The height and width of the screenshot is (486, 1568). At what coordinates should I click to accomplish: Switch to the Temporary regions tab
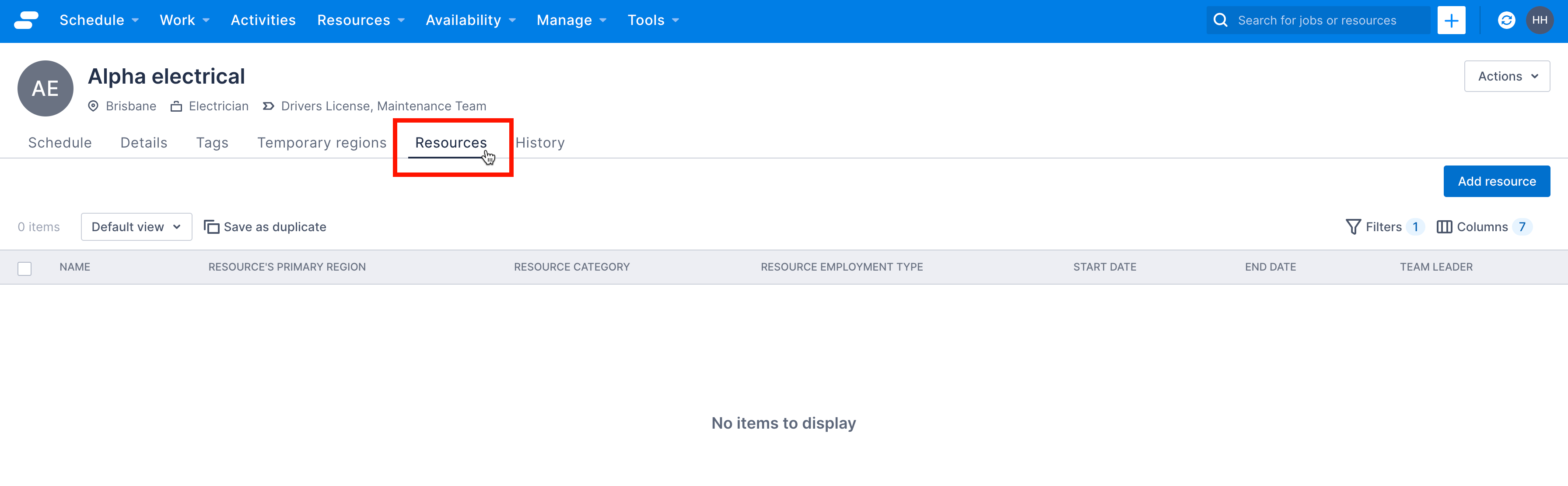pyautogui.click(x=322, y=142)
